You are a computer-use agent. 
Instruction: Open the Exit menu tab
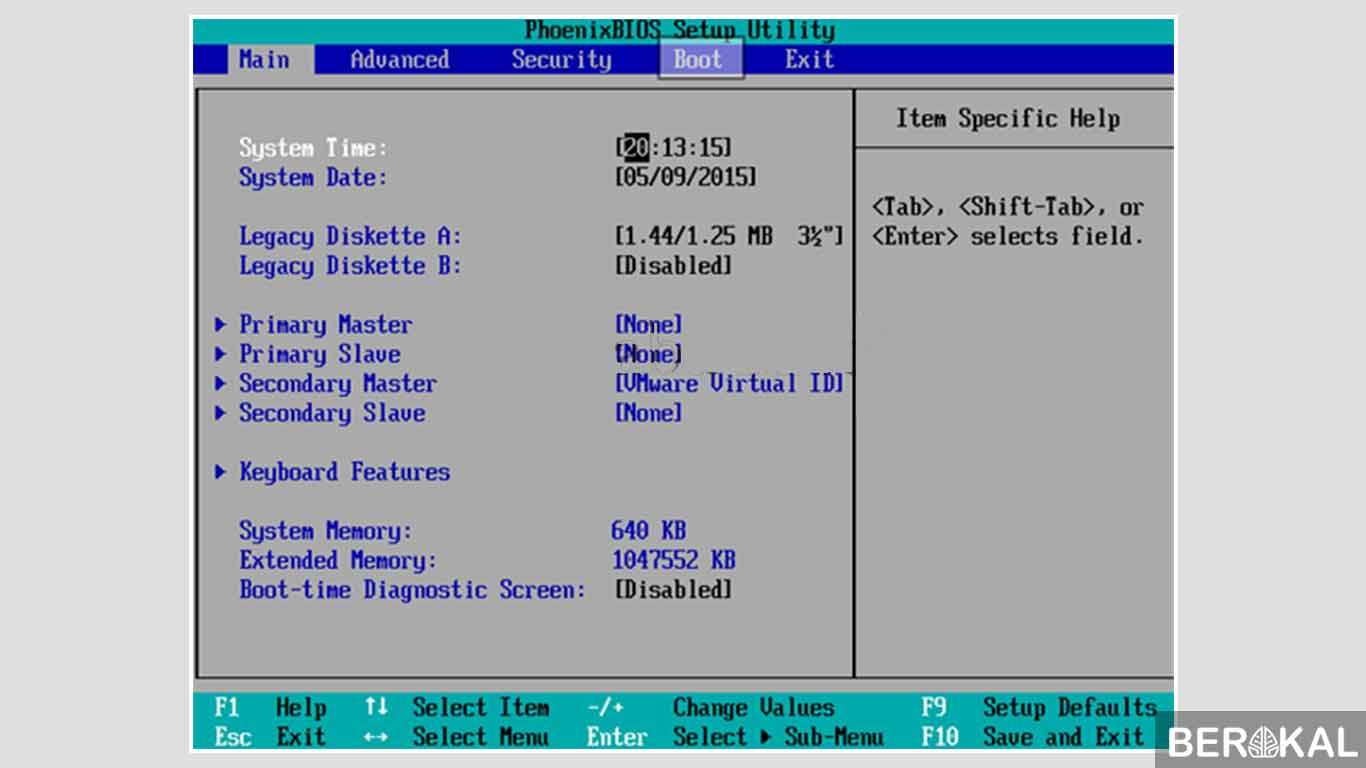tap(809, 60)
